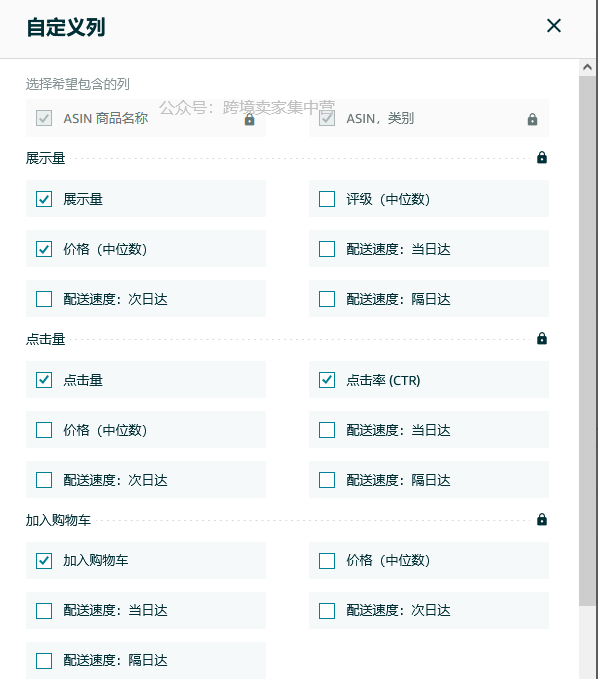Uncheck the 展示量 checkbox
This screenshot has width=598, height=679.
[x=44, y=199]
